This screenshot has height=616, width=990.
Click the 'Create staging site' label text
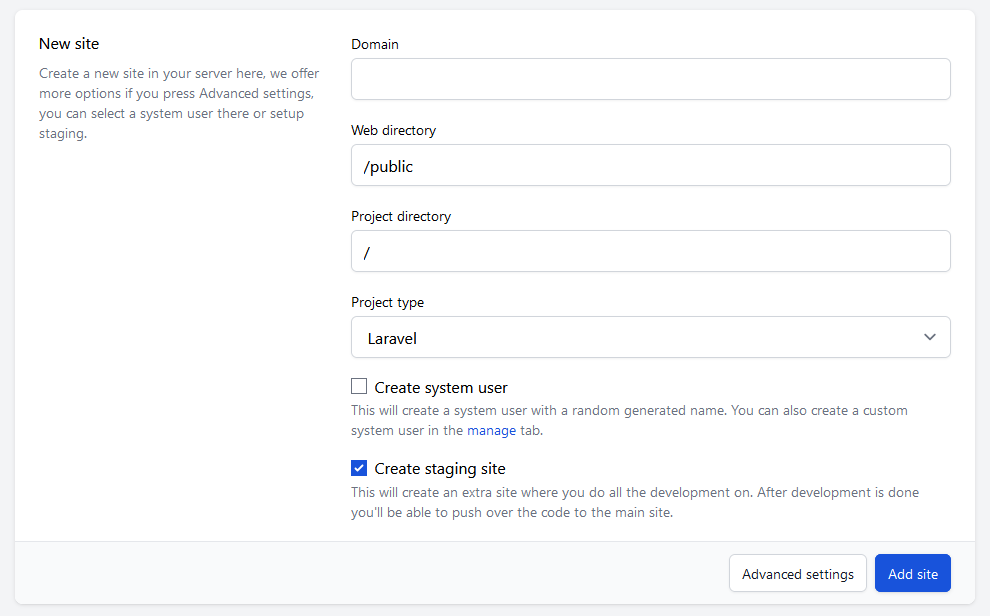coord(440,468)
